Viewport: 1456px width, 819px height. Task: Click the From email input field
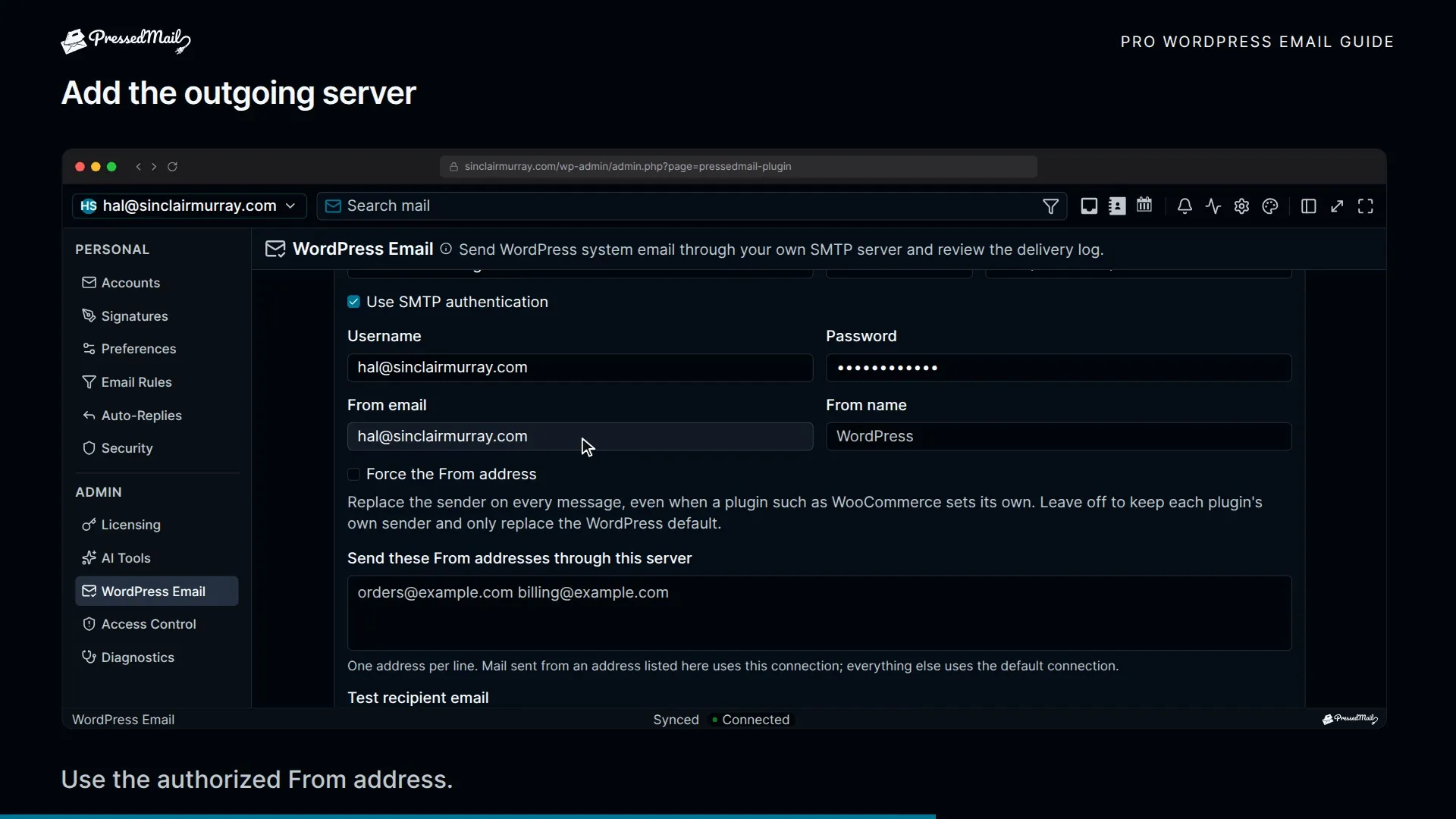click(580, 437)
